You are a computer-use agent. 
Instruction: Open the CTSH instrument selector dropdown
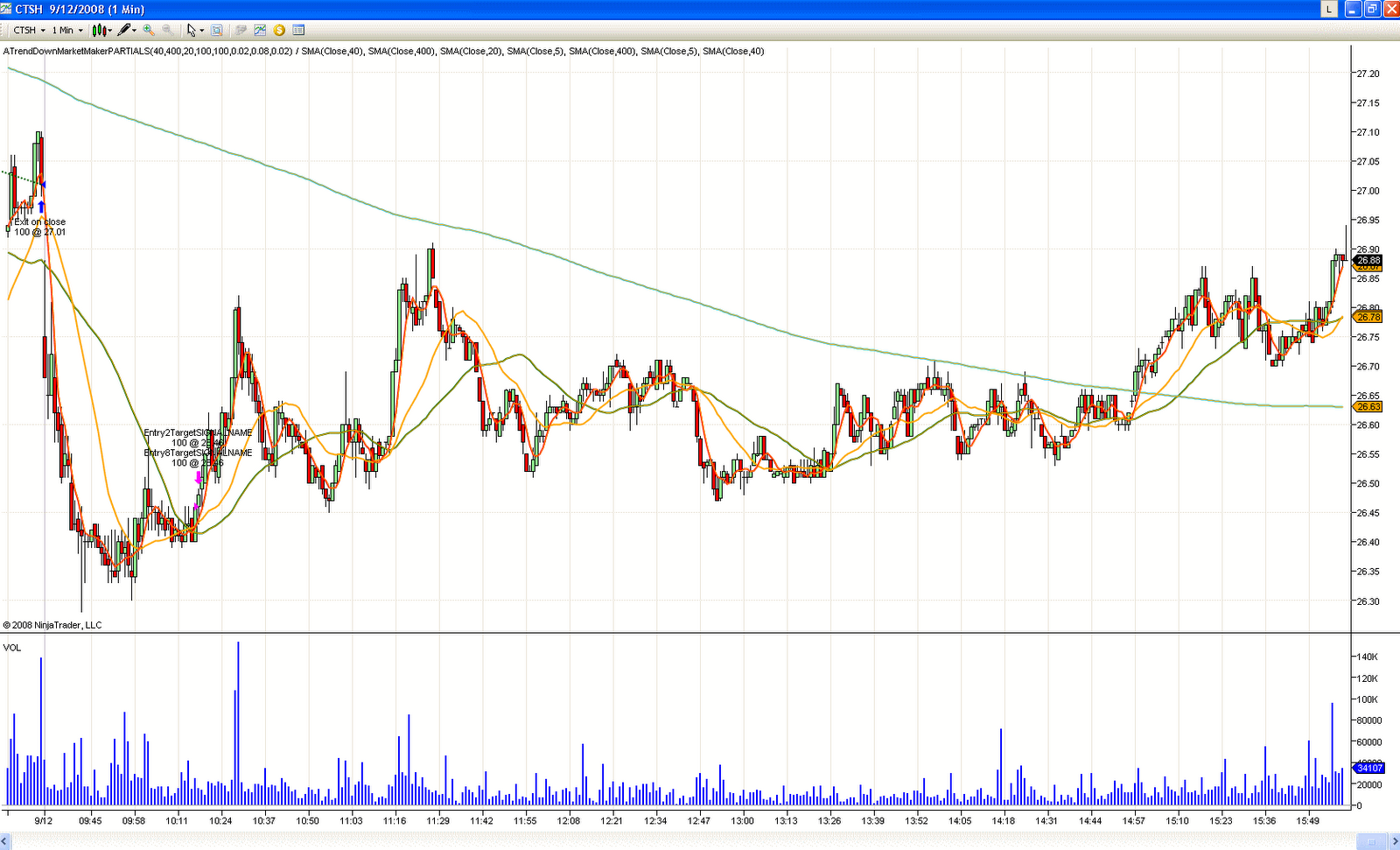click(29, 30)
